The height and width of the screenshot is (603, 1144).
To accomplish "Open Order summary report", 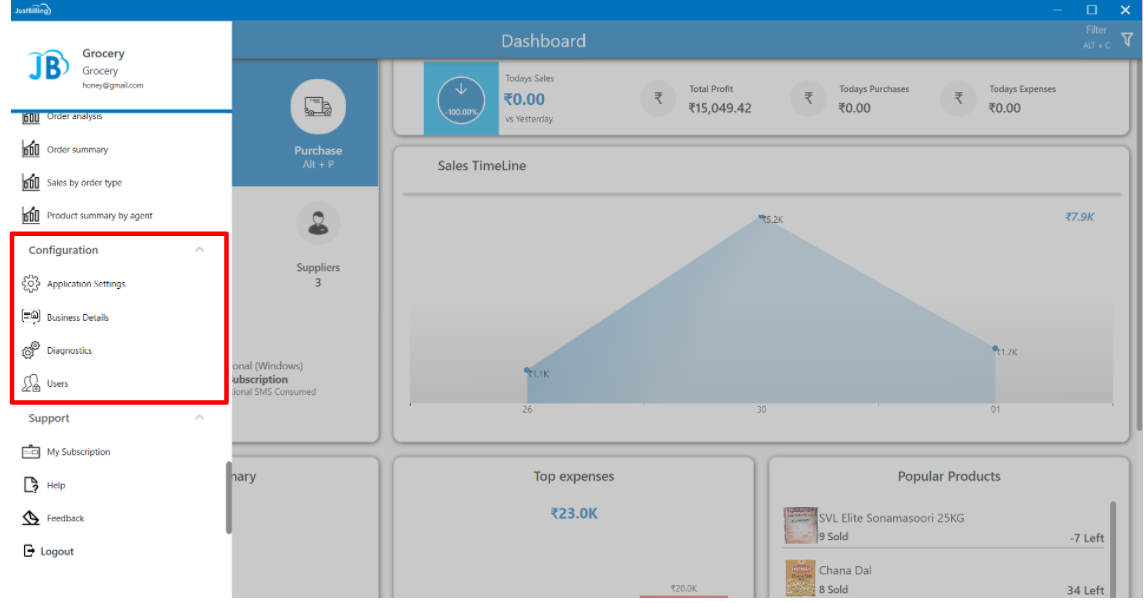I will click(77, 150).
